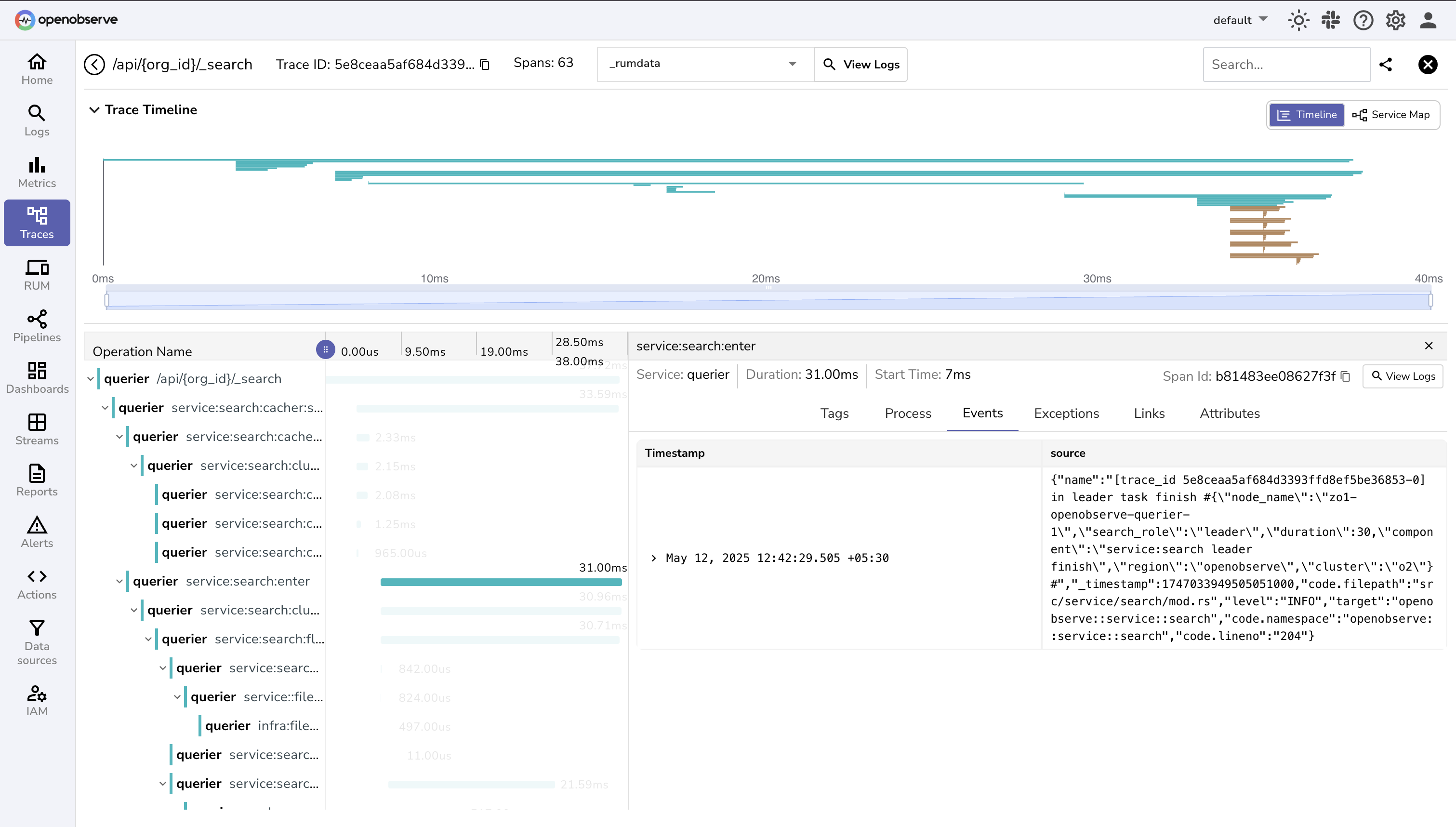Open the Attributes tab
1456x827 pixels.
(1230, 413)
